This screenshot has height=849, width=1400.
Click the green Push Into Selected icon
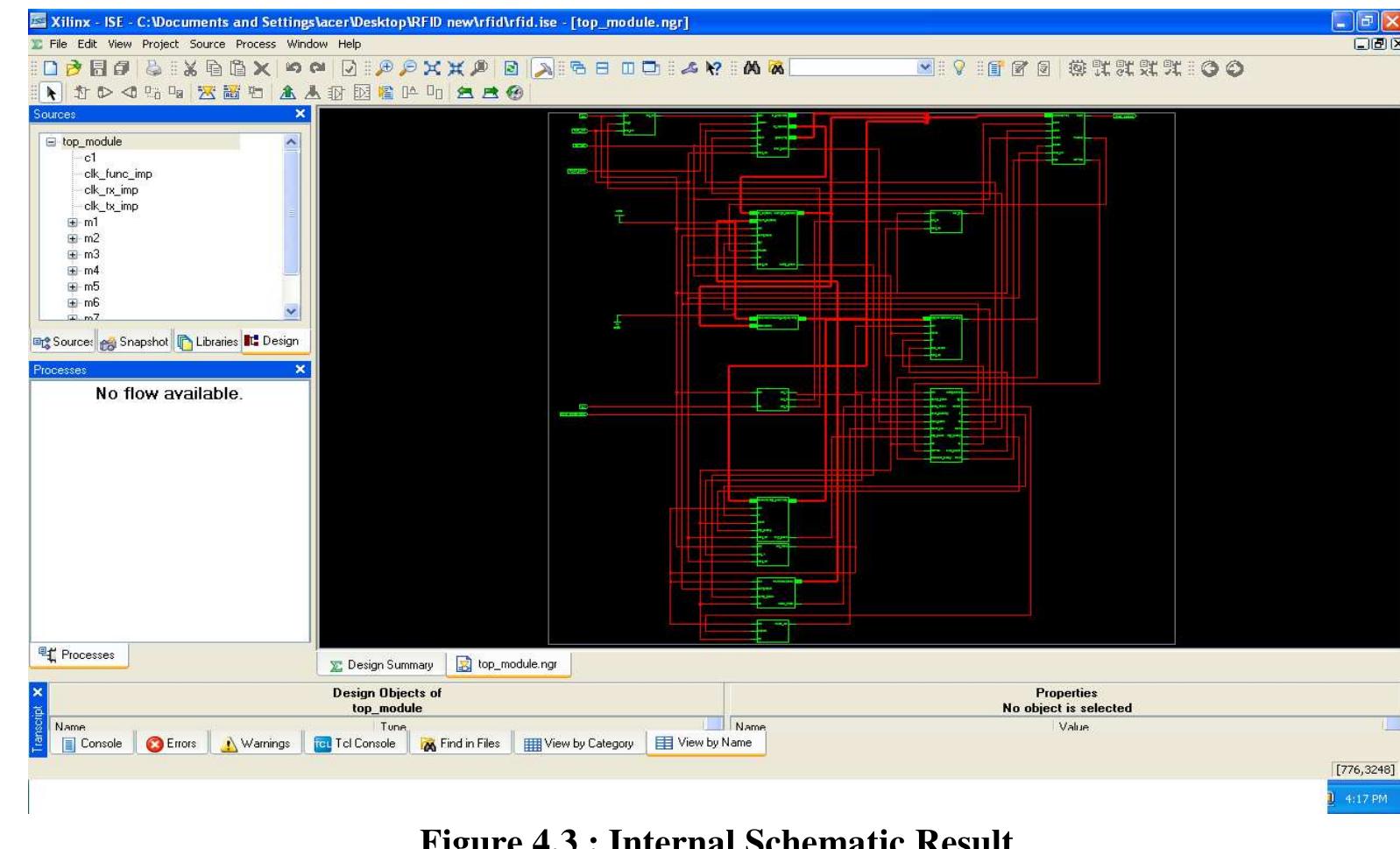point(287,92)
